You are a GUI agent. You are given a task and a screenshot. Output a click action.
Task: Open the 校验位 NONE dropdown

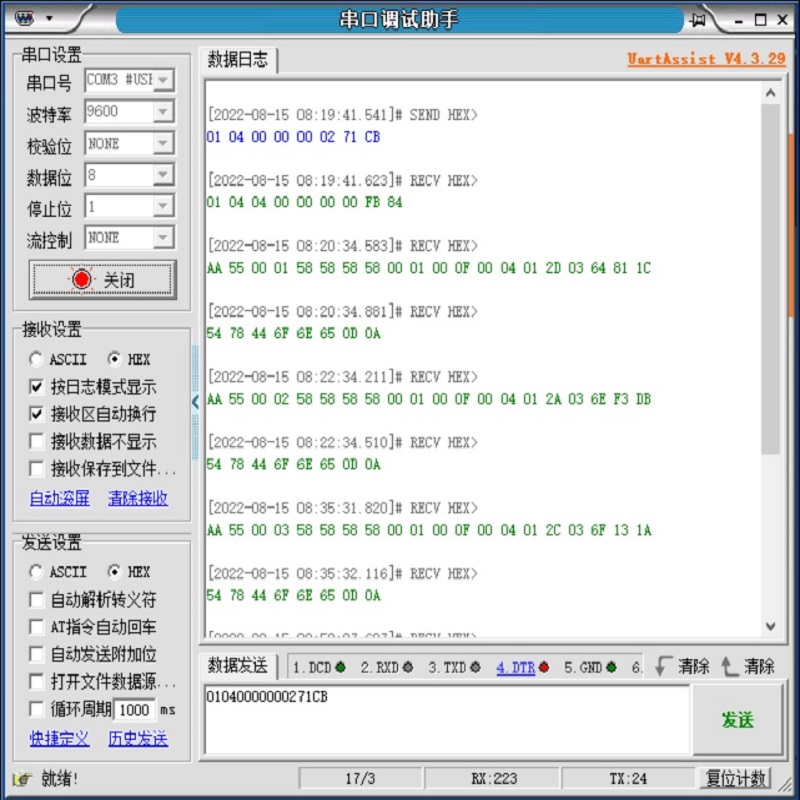point(163,143)
